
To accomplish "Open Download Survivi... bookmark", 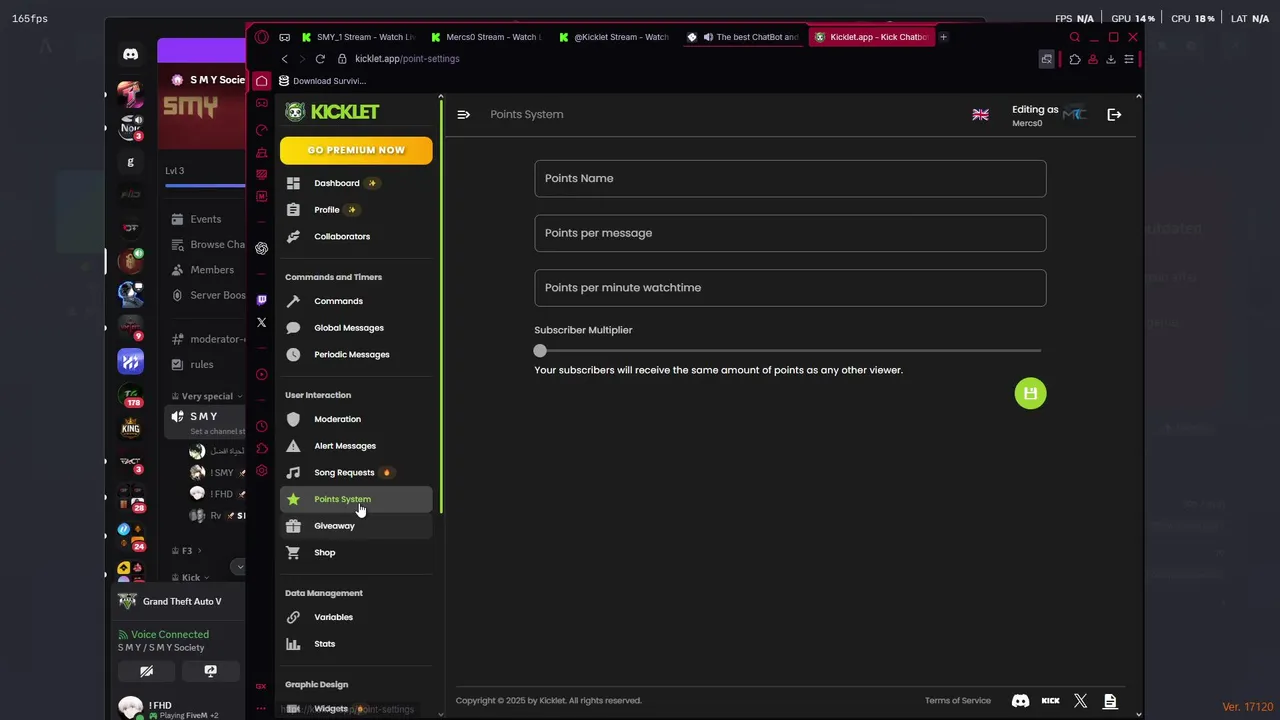I will pyautogui.click(x=323, y=81).
